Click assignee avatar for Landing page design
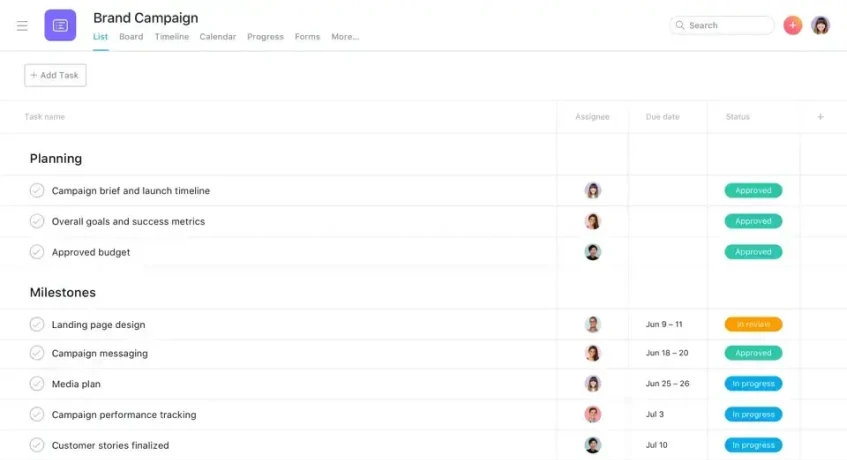The width and height of the screenshot is (847, 460). pyautogui.click(x=593, y=325)
